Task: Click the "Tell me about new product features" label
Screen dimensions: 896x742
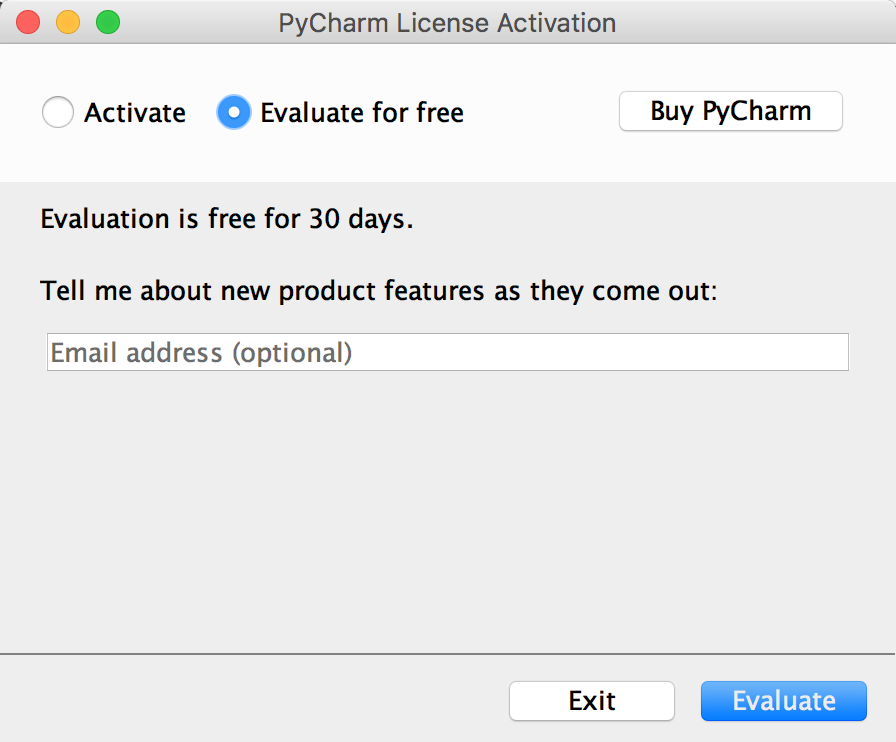Action: pos(379,292)
